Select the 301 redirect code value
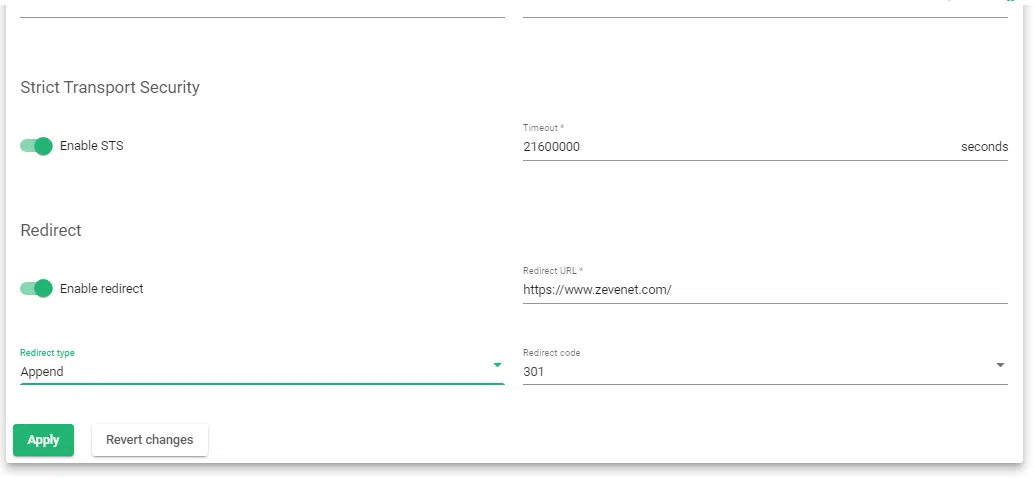Image resolution: width=1034 pixels, height=478 pixels. [534, 372]
